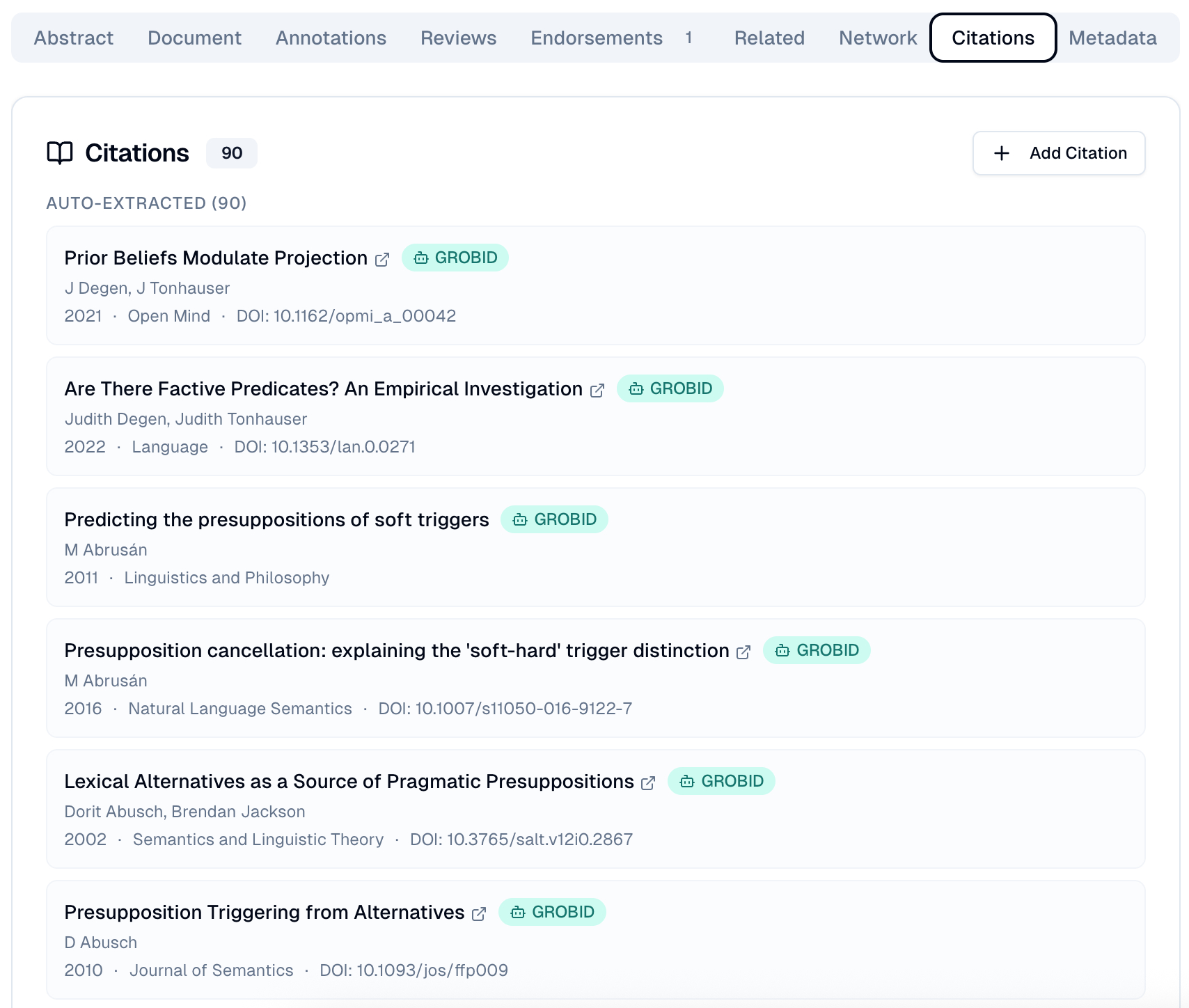Open external link for Prior Beliefs Modulate Projection
This screenshot has height=1008, width=1189.
tap(382, 260)
